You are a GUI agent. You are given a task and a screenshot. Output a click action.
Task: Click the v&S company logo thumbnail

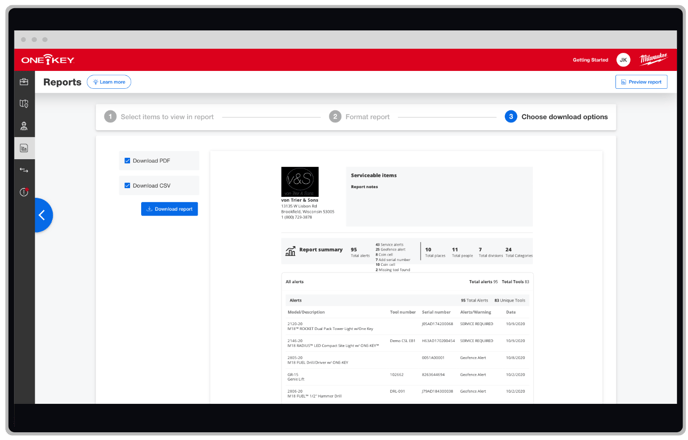click(x=300, y=182)
